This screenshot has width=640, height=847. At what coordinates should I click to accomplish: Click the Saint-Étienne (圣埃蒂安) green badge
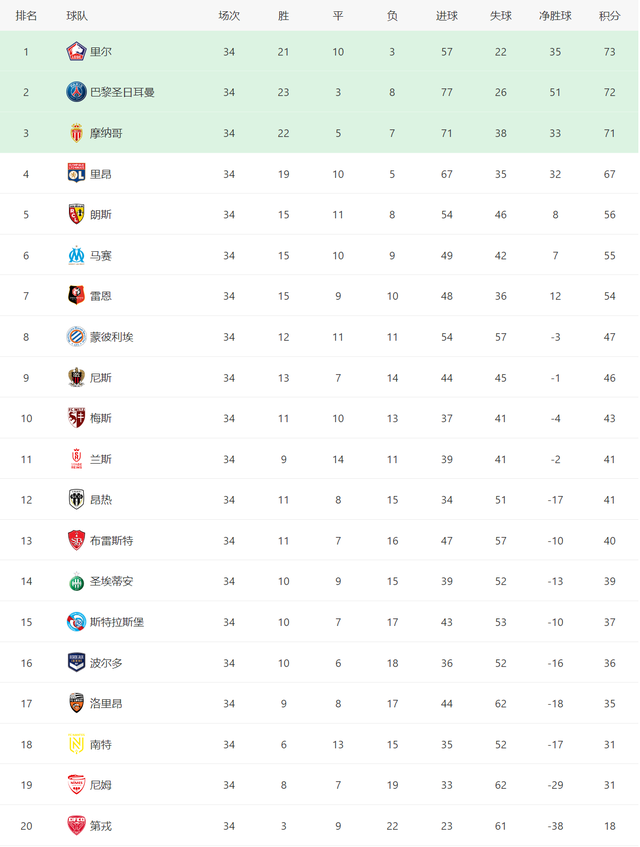click(76, 581)
